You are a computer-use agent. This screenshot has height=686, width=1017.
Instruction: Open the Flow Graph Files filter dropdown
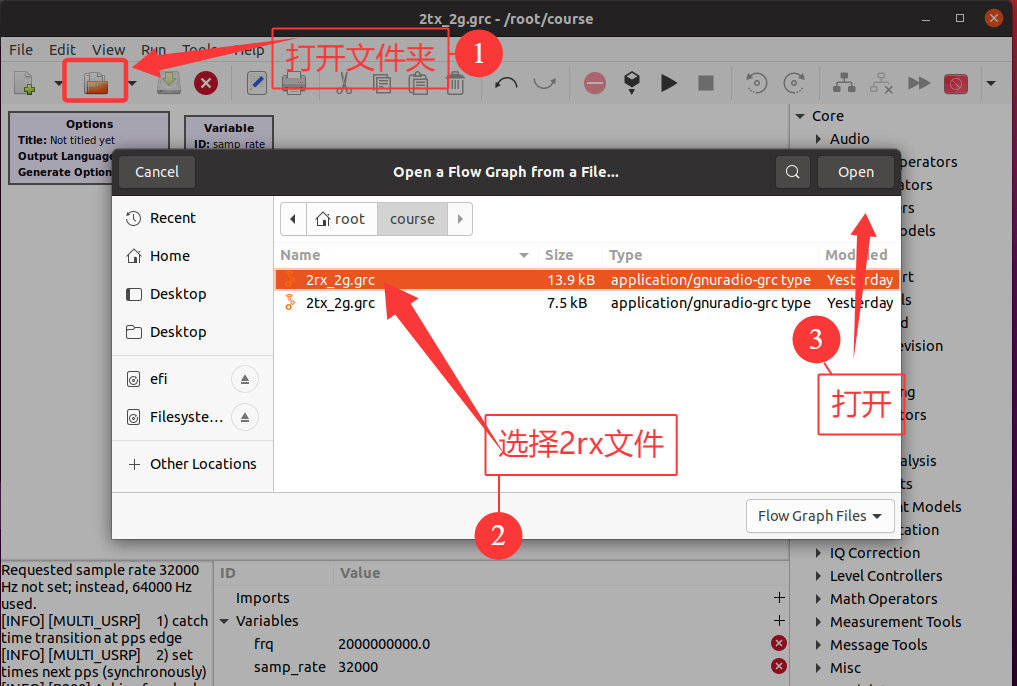820,516
